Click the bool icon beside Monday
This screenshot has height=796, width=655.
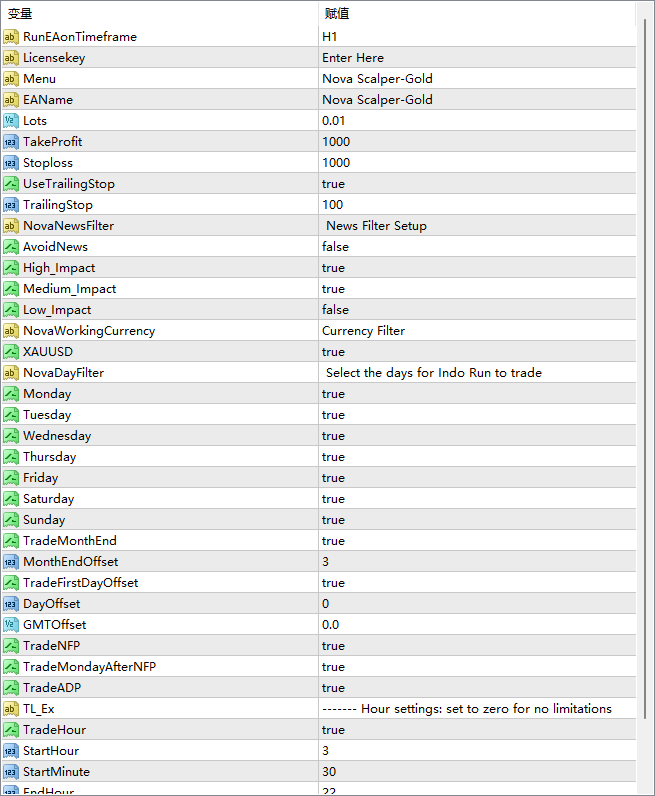click(11, 394)
